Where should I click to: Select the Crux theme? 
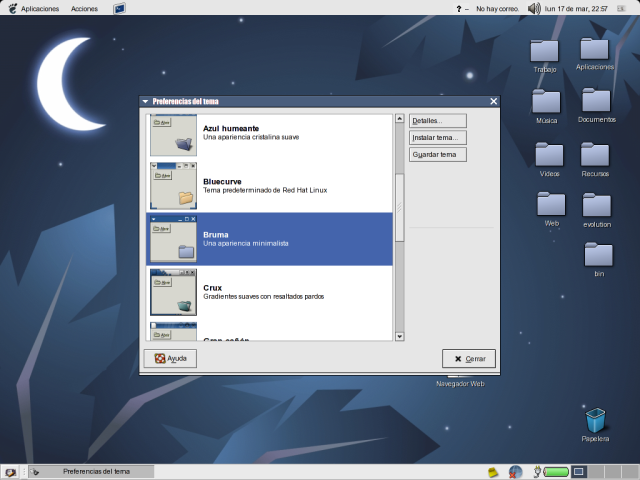pyautogui.click(x=270, y=291)
